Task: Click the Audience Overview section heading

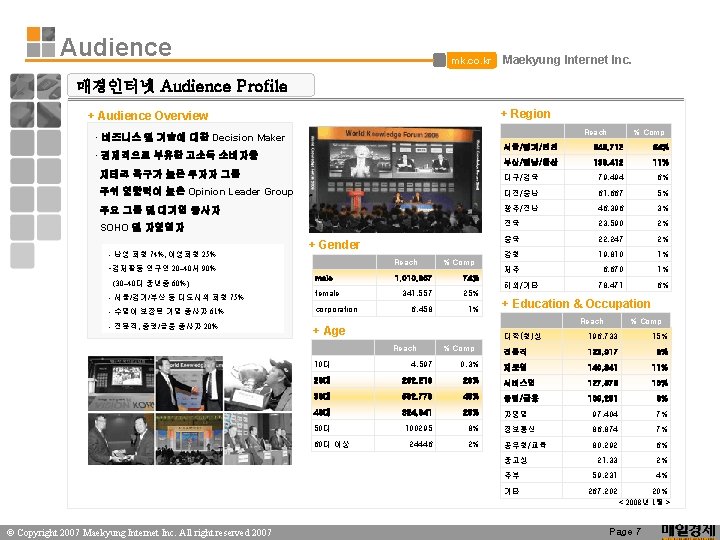Action: (x=148, y=115)
